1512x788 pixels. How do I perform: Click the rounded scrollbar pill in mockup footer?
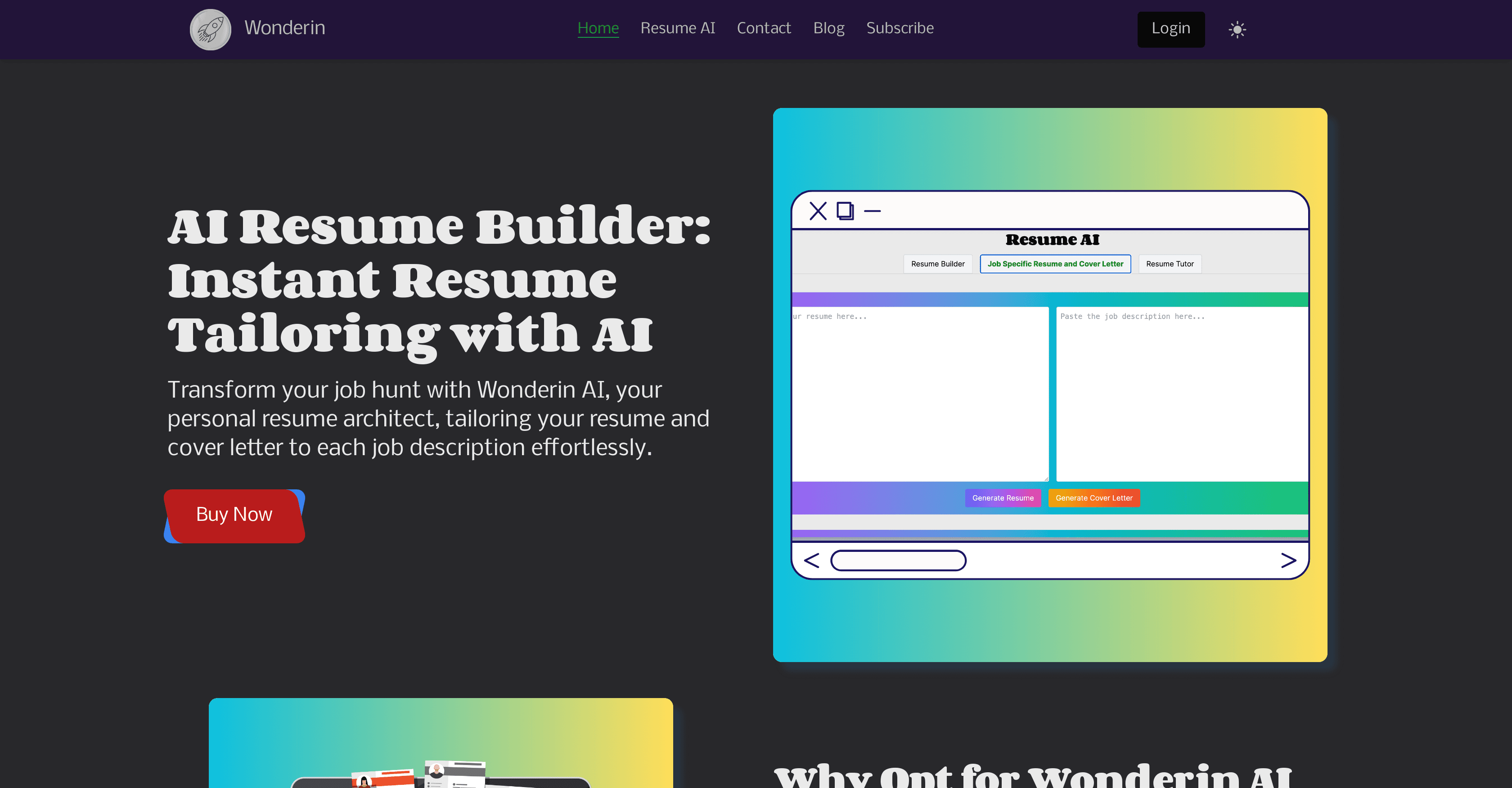(898, 560)
